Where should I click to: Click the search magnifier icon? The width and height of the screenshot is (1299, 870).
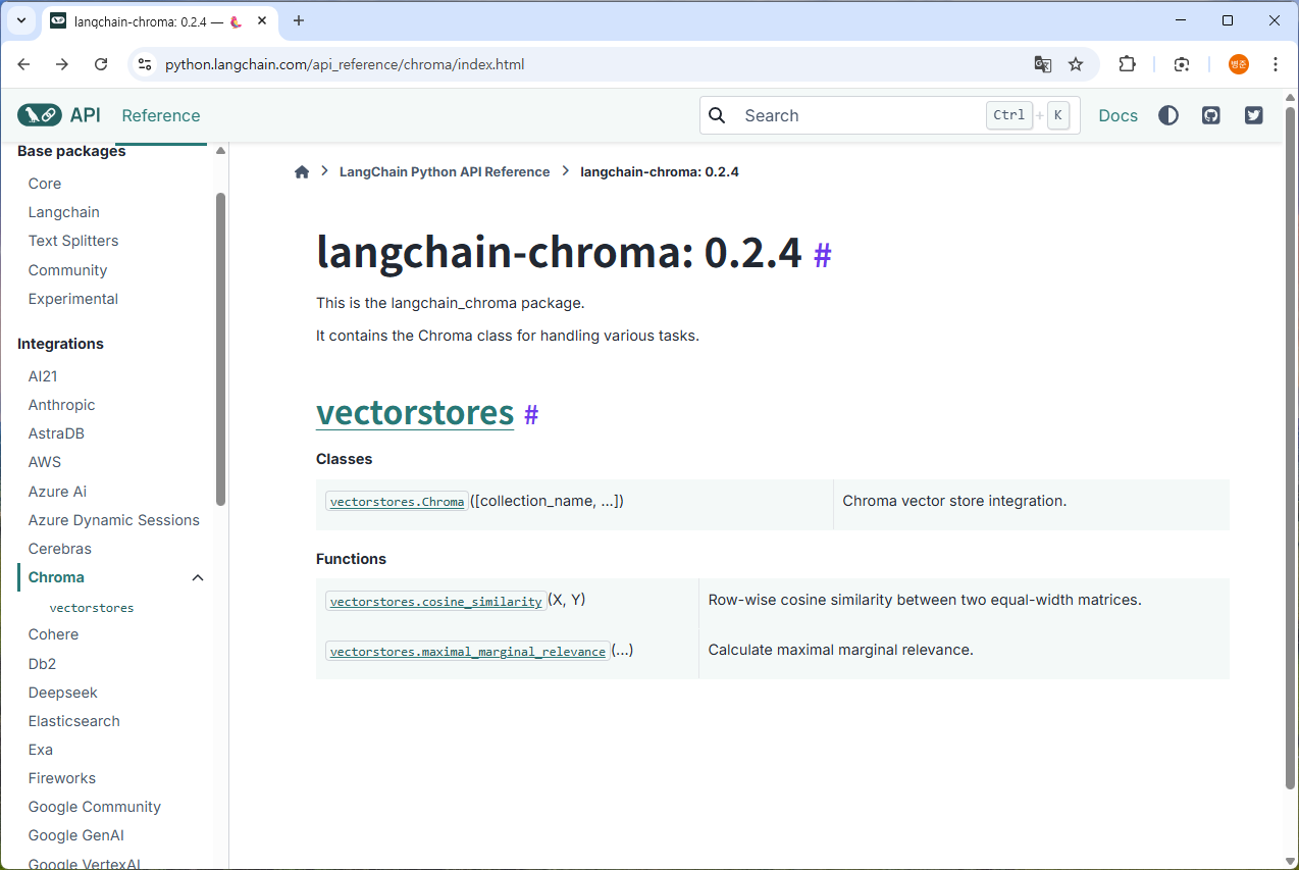[x=717, y=115]
